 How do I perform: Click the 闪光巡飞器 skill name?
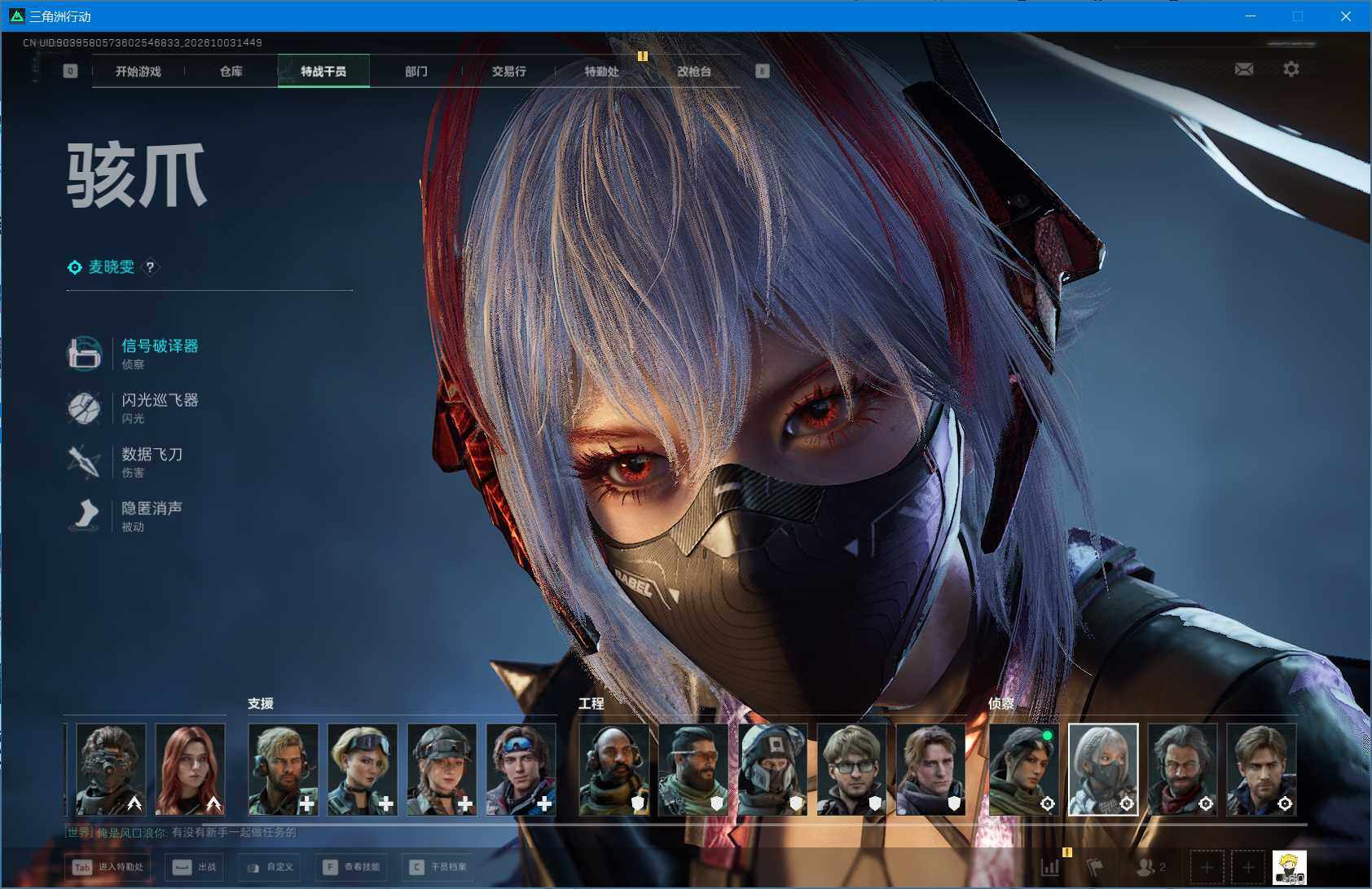160,400
